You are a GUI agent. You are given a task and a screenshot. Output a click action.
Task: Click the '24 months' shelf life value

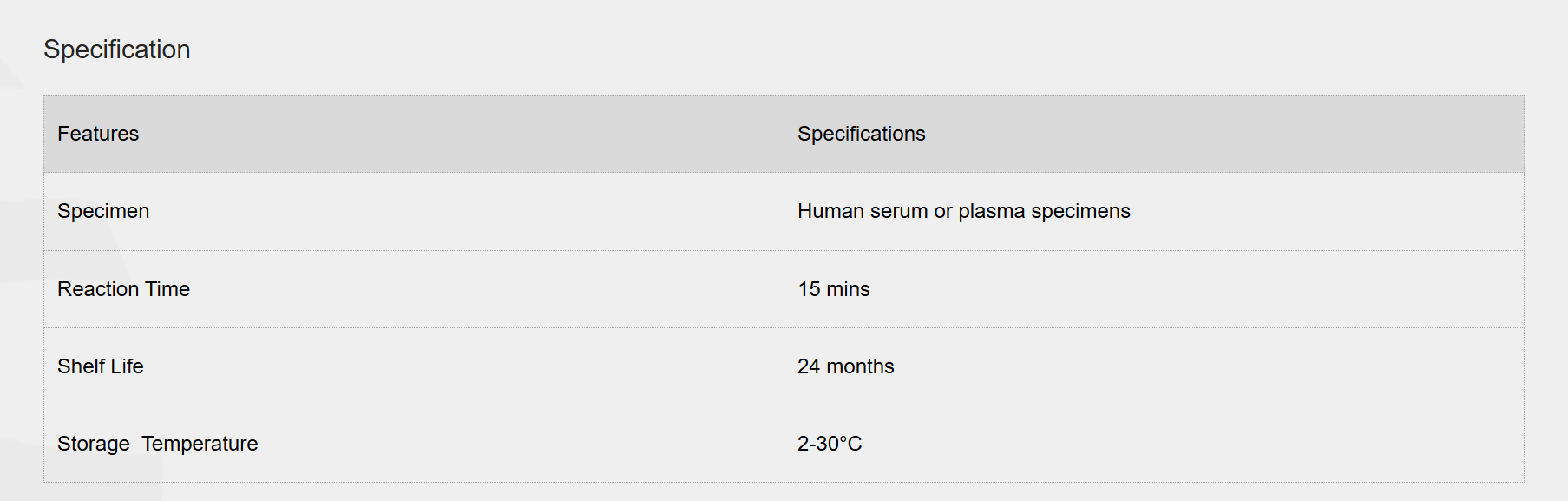coord(845,366)
